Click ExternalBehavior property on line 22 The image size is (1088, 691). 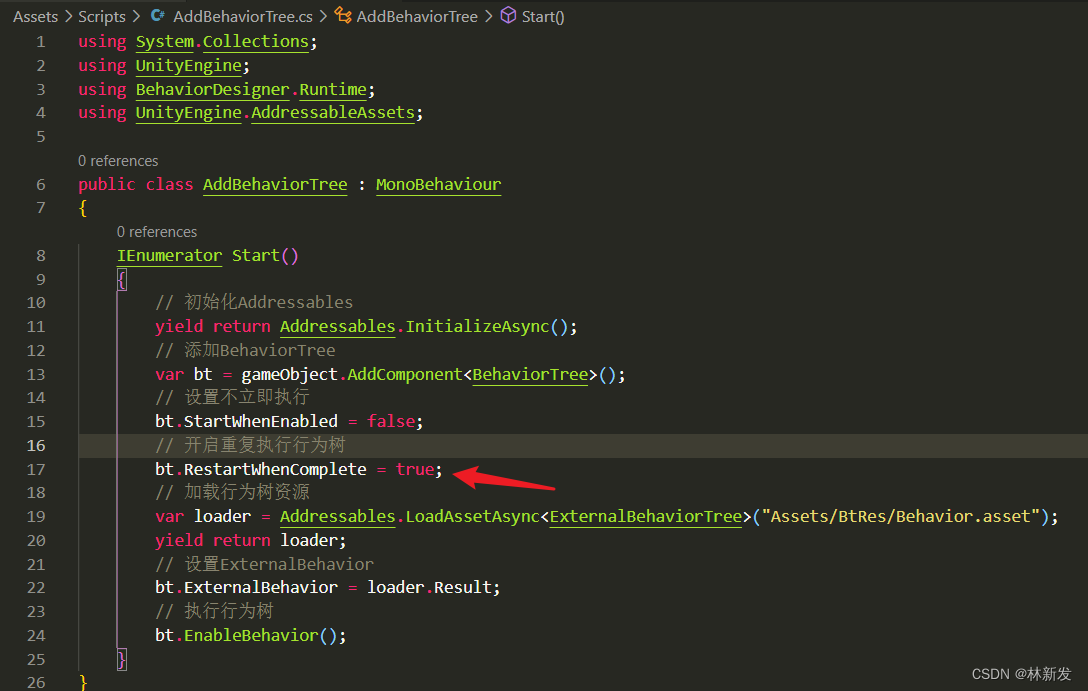261,588
